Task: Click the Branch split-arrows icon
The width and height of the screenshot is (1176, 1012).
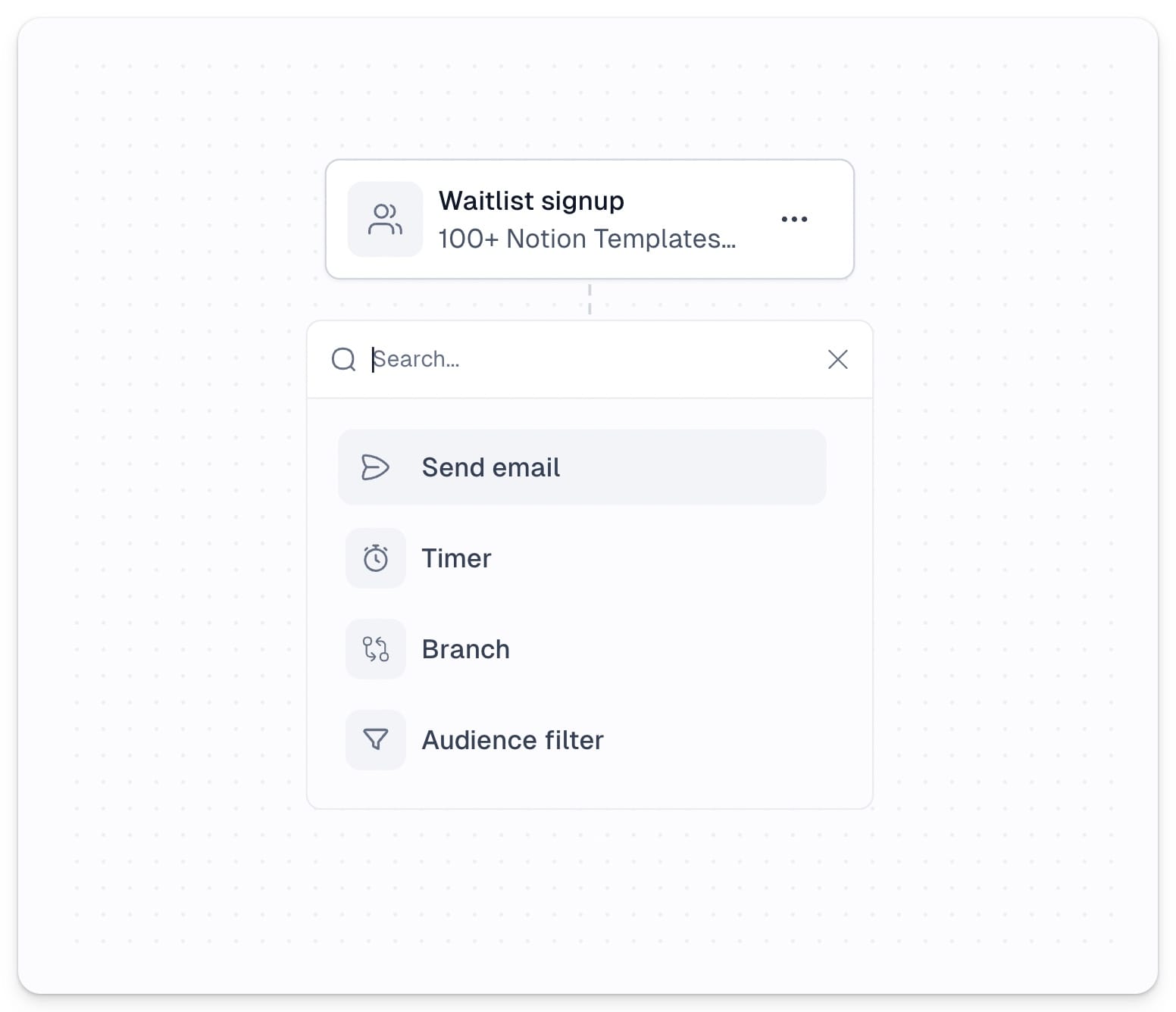Action: point(376,649)
